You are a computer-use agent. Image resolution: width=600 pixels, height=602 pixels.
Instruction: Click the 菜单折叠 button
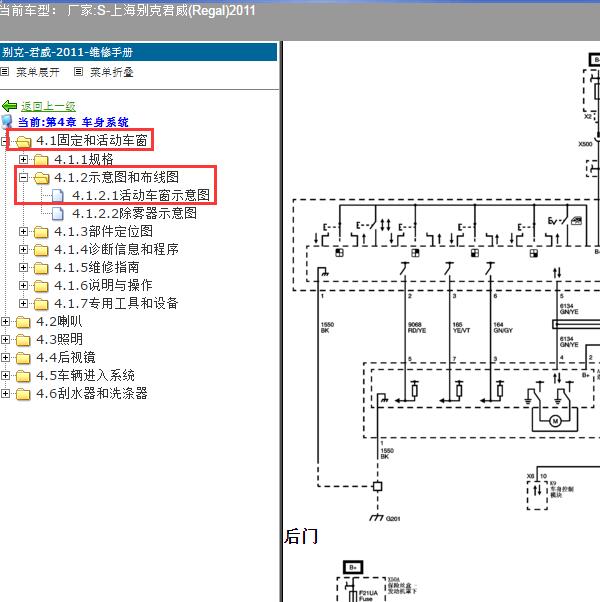pos(112,72)
